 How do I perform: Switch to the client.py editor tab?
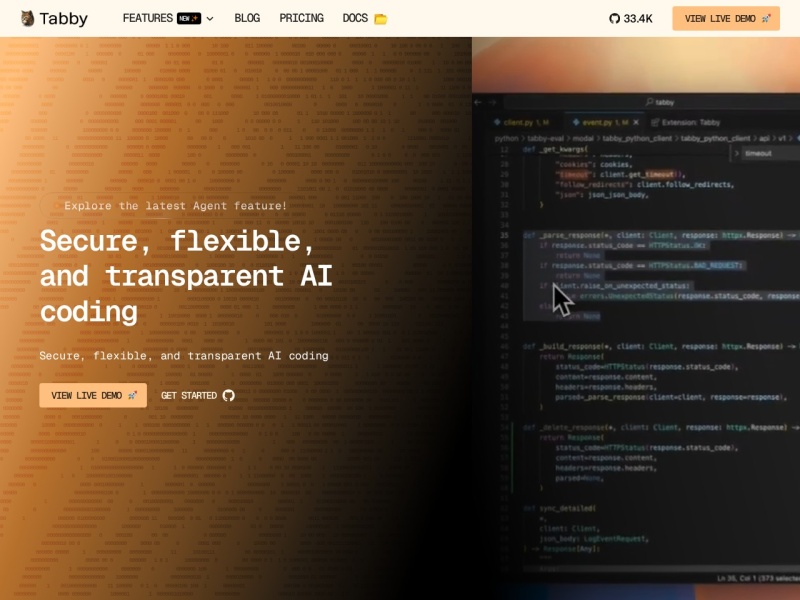pos(520,122)
